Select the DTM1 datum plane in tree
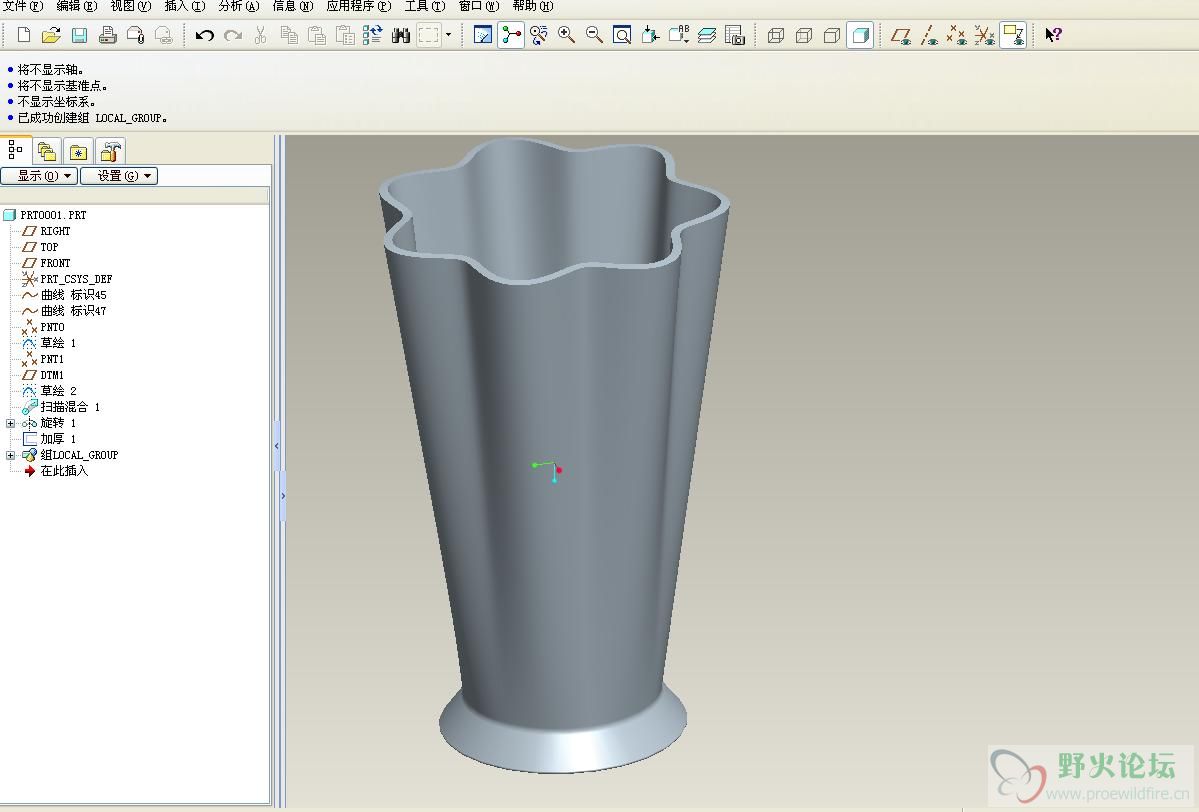Viewport: 1199px width, 812px height. (52, 375)
